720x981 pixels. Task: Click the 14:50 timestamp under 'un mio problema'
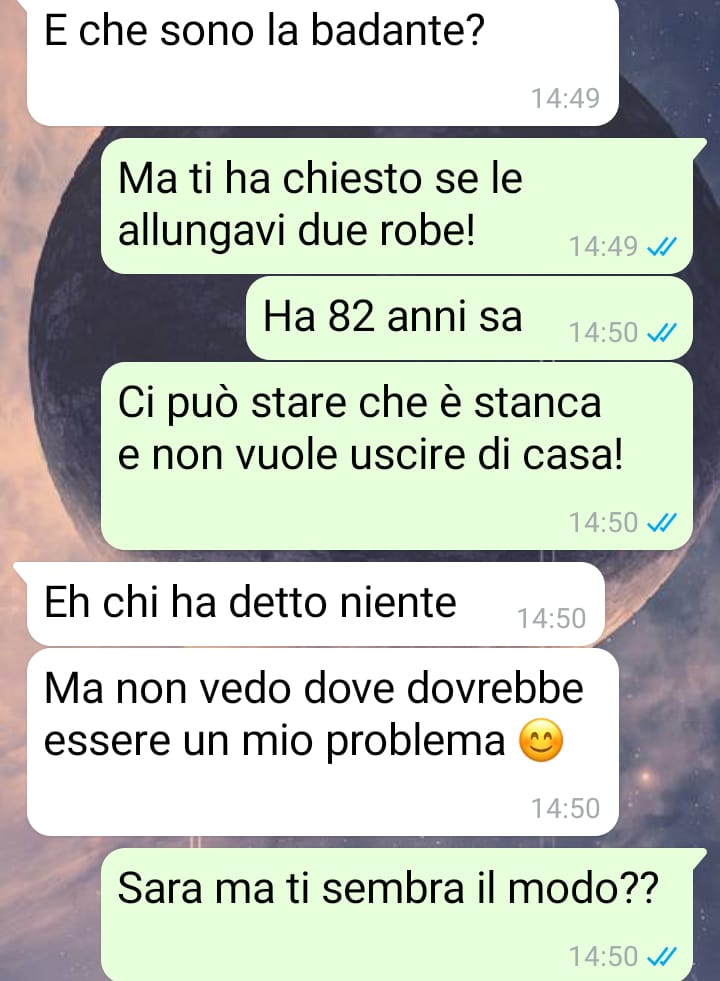(x=565, y=808)
